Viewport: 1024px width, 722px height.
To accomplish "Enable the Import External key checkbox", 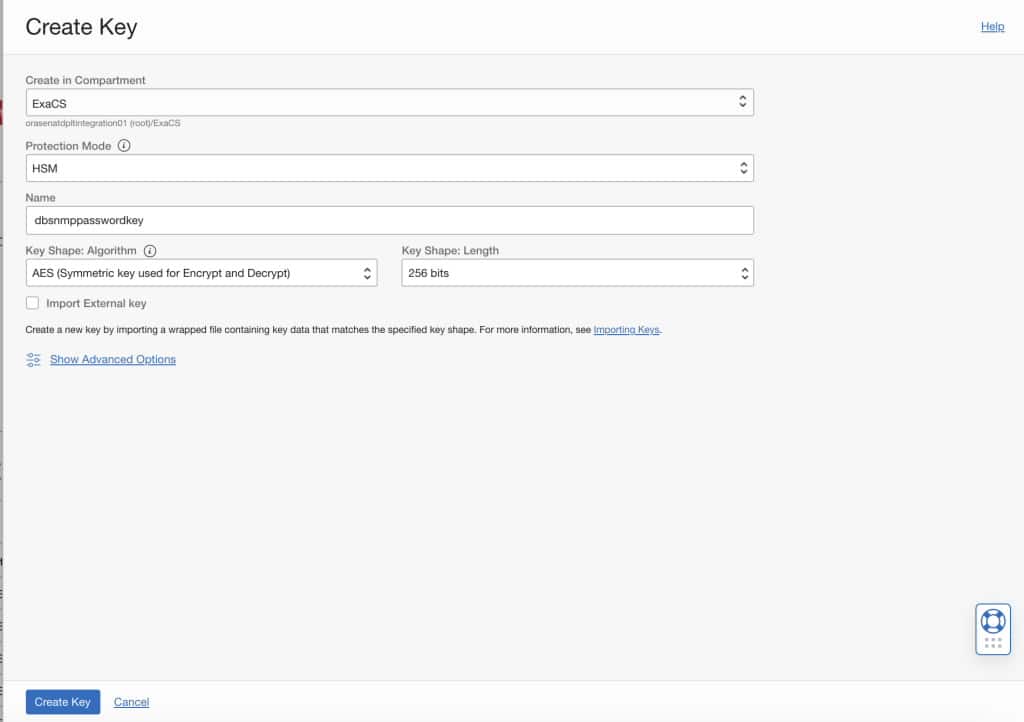I will tap(30, 303).
